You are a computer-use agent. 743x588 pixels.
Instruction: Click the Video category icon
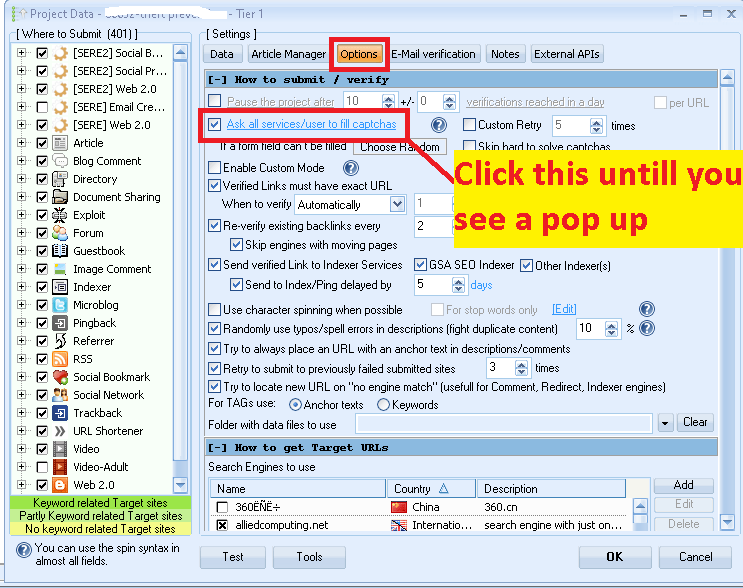pyautogui.click(x=60, y=449)
